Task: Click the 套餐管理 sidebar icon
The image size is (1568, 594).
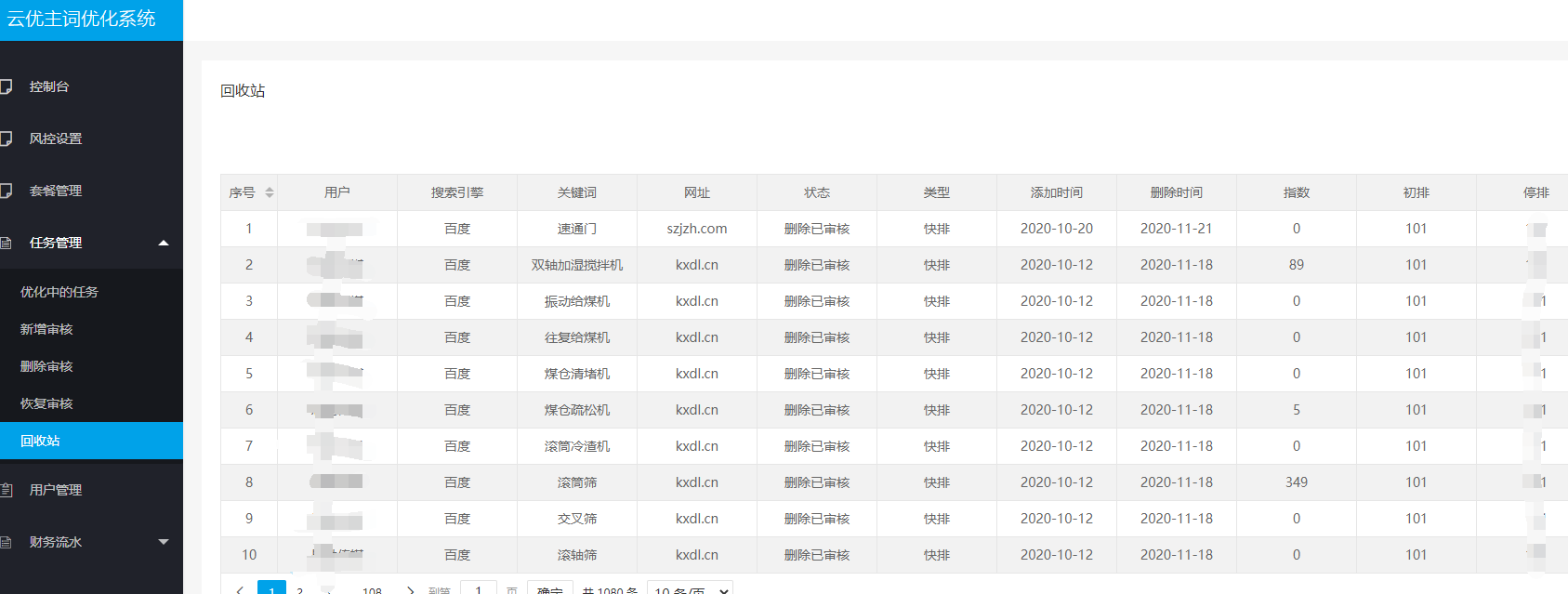Action: point(6,191)
